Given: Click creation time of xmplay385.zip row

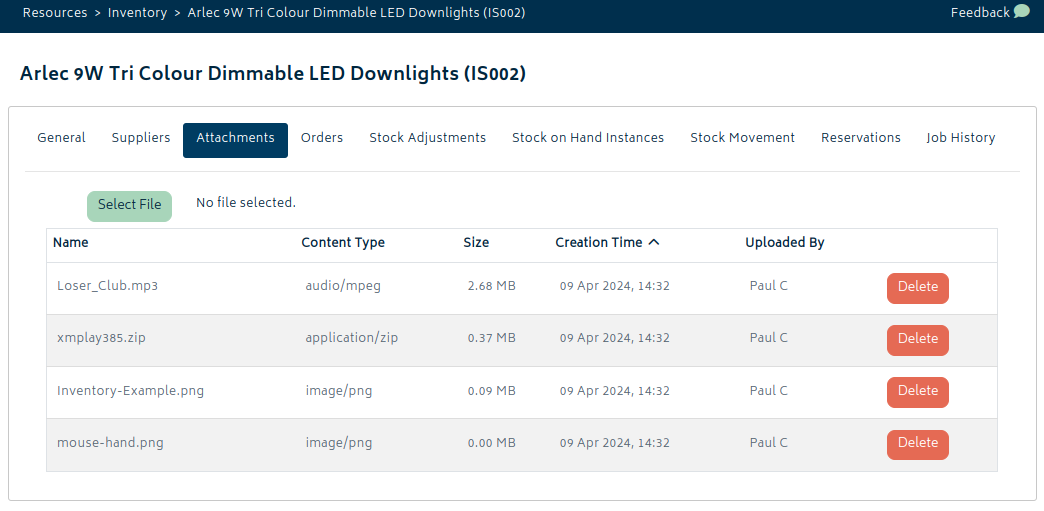Looking at the screenshot, I should click(615, 338).
